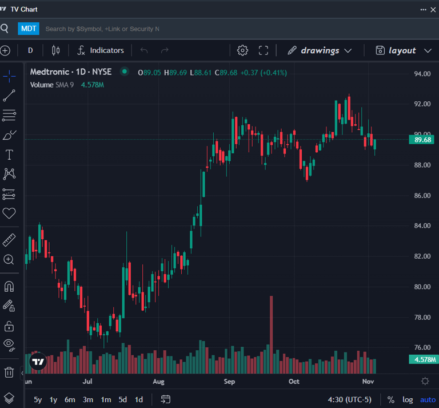439x408 pixels.
Task: Click the TradingView logo on chart
Action: tap(38, 362)
